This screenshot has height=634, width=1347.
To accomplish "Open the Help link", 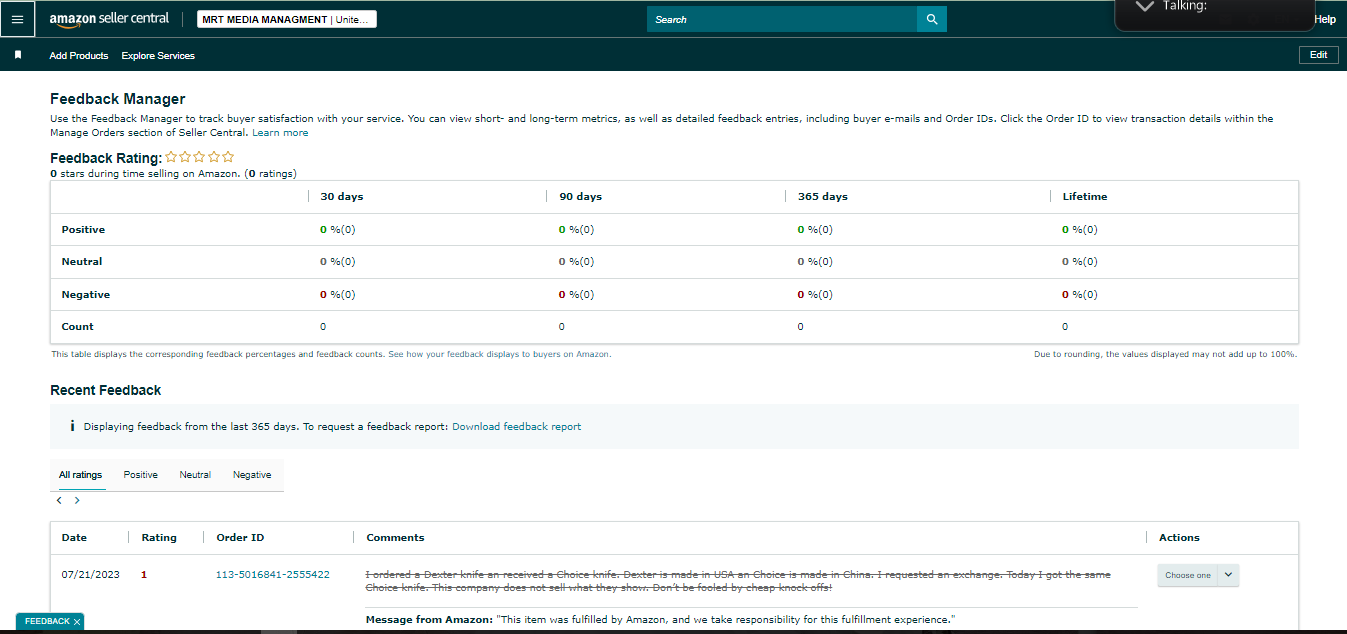I will coord(1325,19).
